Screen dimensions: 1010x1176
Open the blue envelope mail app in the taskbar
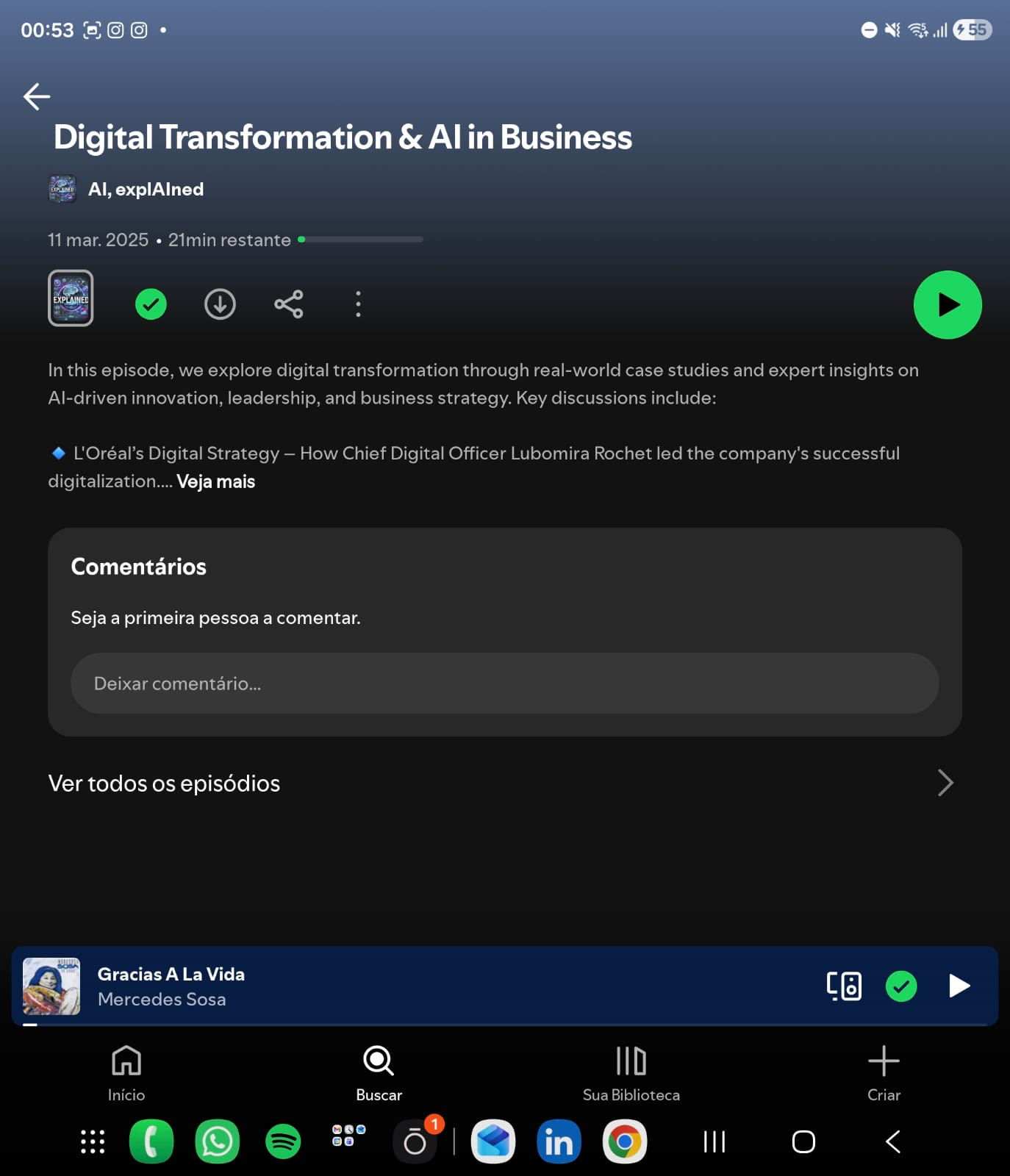point(493,1141)
